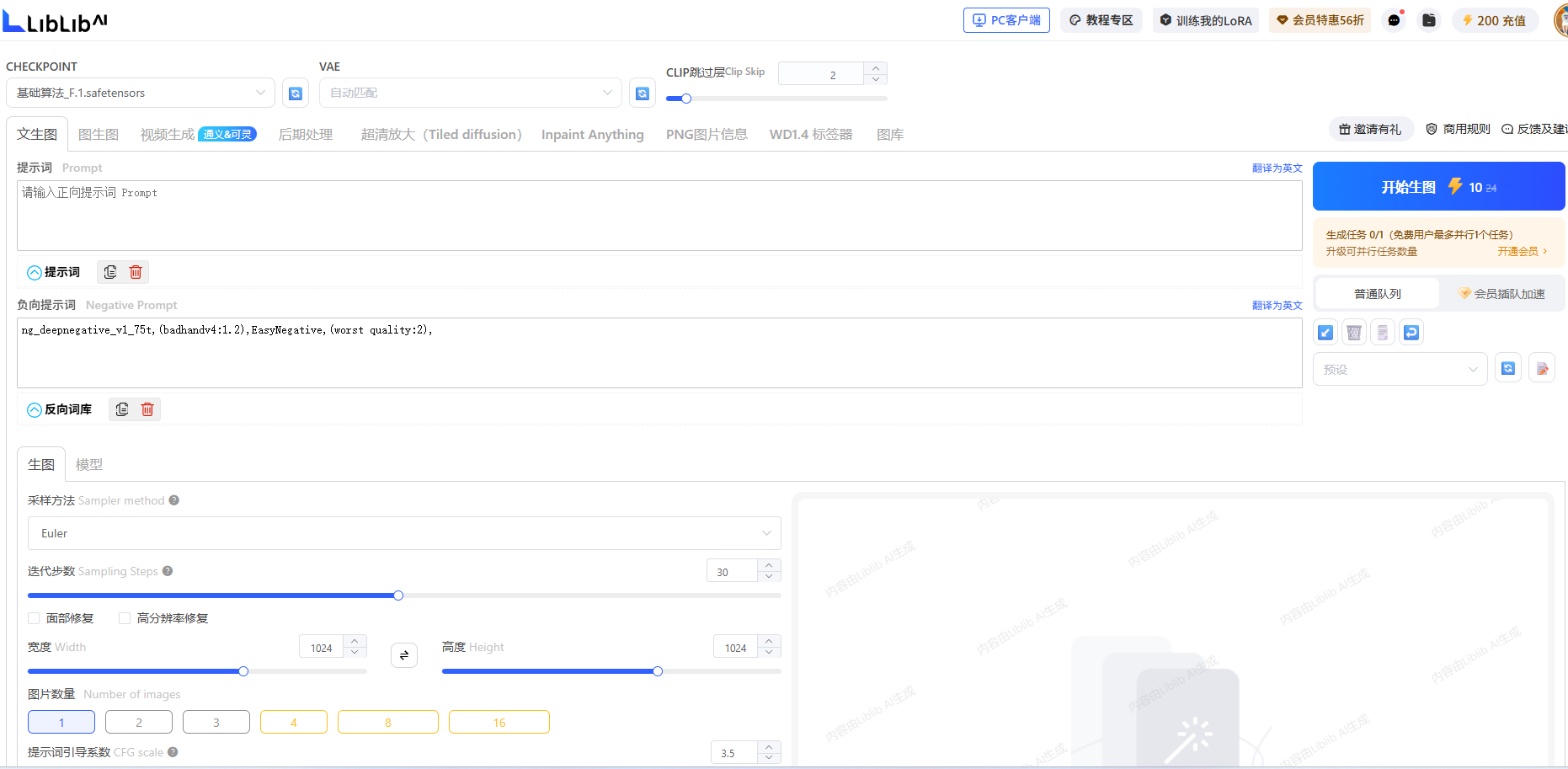Click the 翻译为英文 link above the prompt box
The height and width of the screenshot is (769, 1568).
(x=1277, y=168)
